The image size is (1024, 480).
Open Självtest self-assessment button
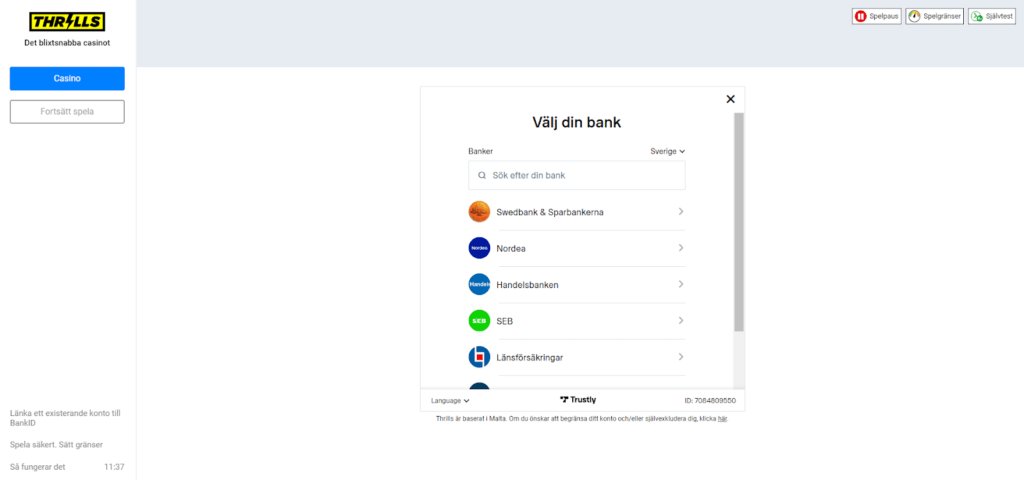pyautogui.click(x=991, y=16)
